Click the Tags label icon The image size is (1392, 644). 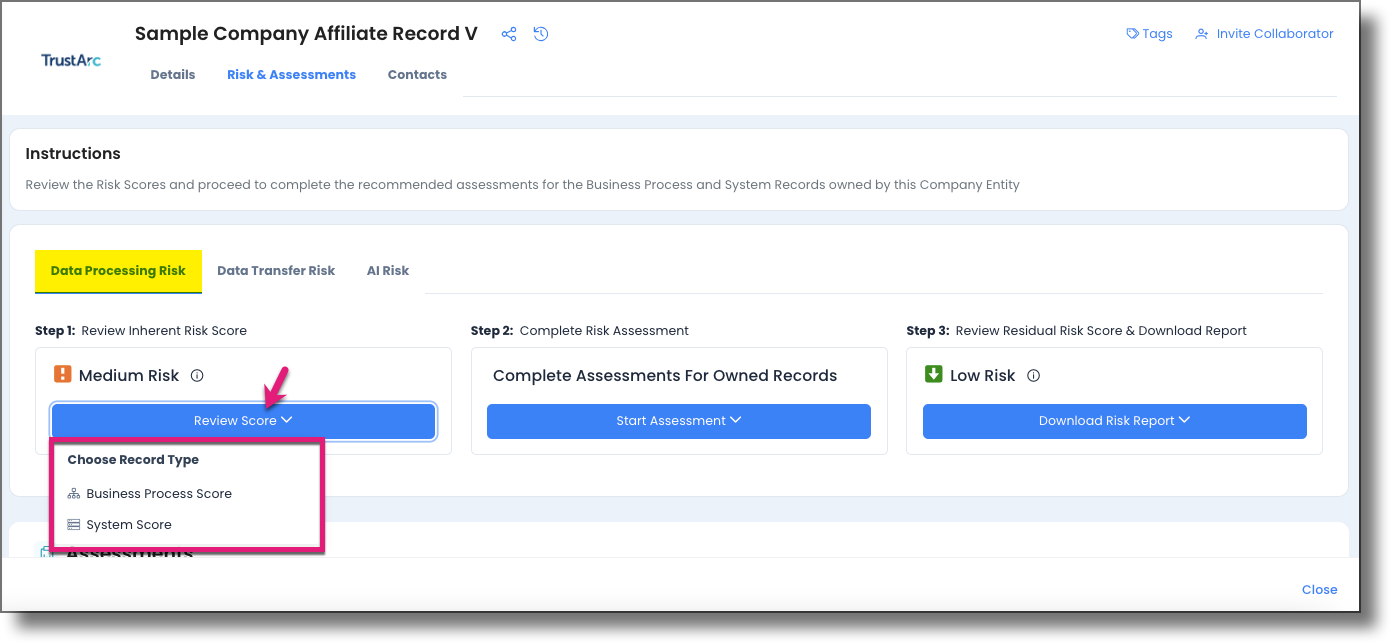coord(1132,34)
